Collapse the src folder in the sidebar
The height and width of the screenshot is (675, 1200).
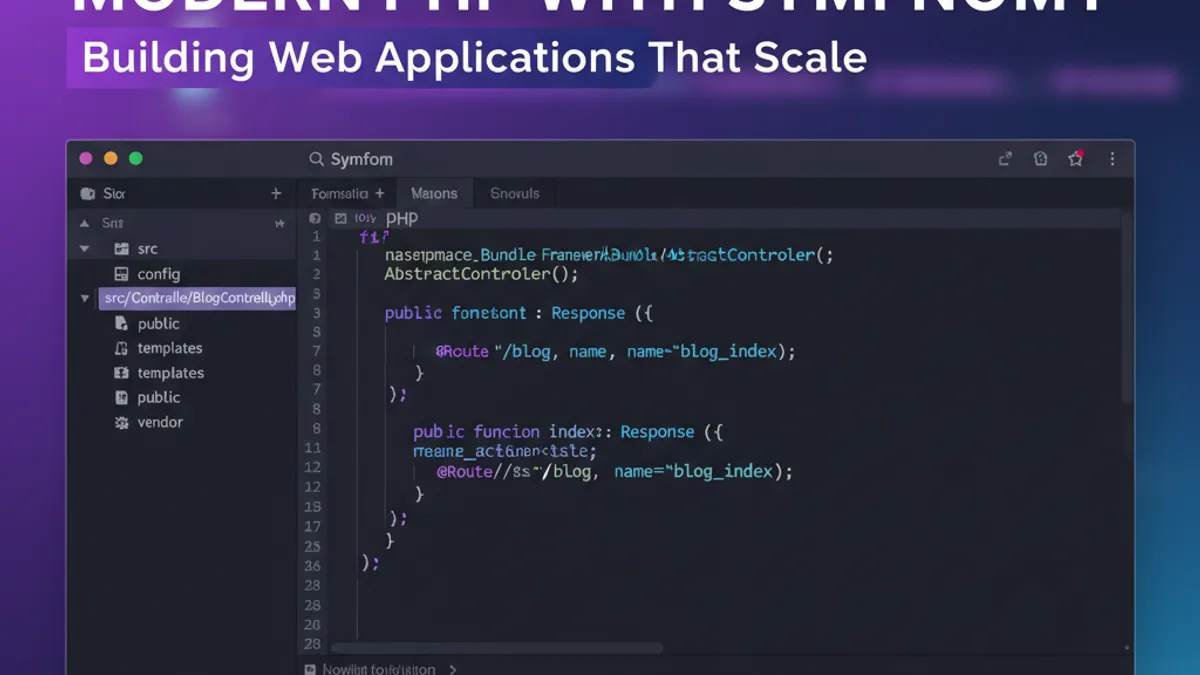[x=84, y=248]
